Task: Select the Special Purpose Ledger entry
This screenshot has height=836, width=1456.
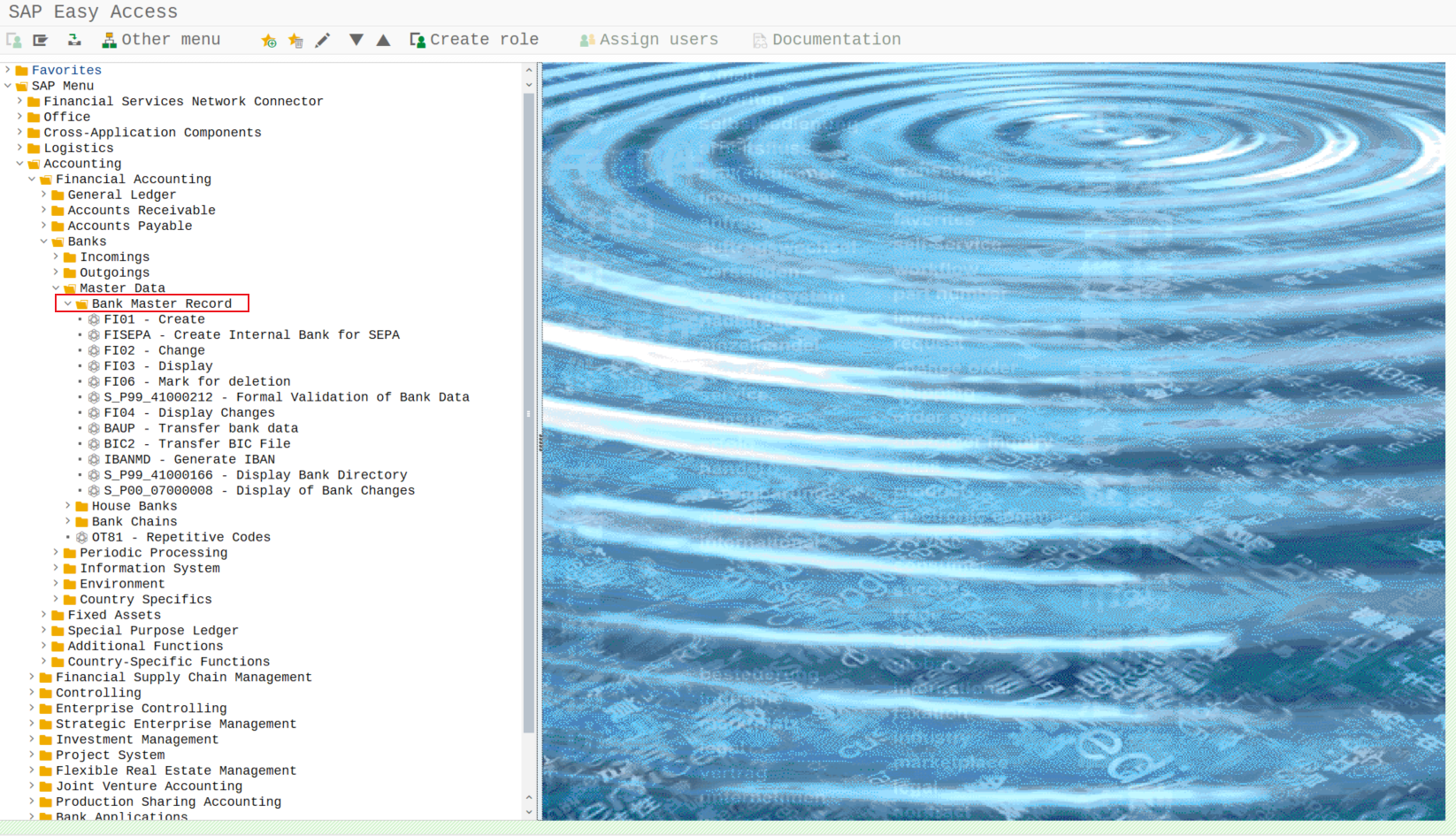Action: [153, 631]
